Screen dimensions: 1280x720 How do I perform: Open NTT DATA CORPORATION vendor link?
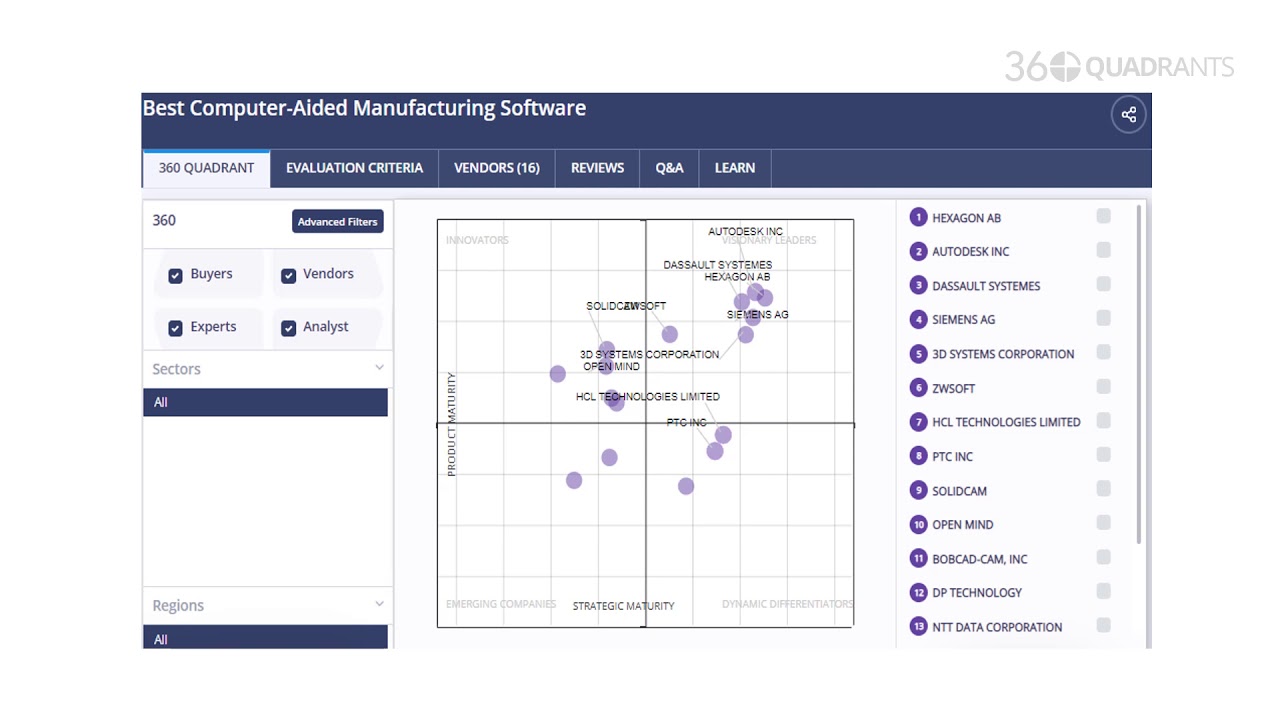[x=997, y=627]
